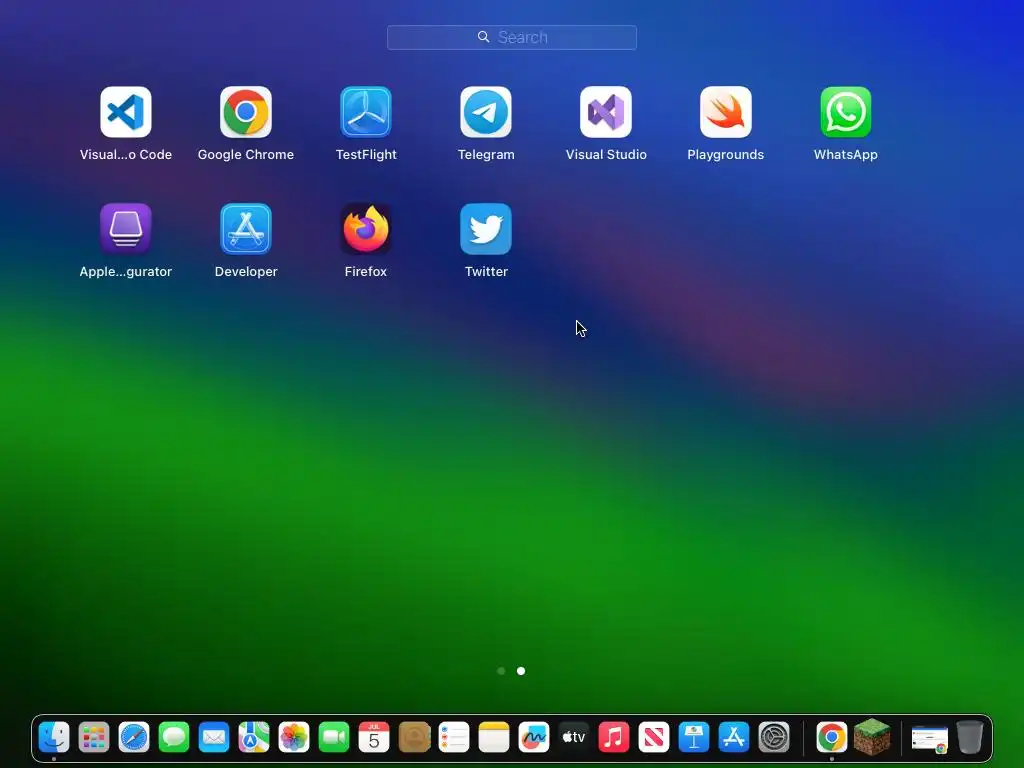Open Freeform from the Dock
The width and height of the screenshot is (1024, 768).
(x=534, y=737)
